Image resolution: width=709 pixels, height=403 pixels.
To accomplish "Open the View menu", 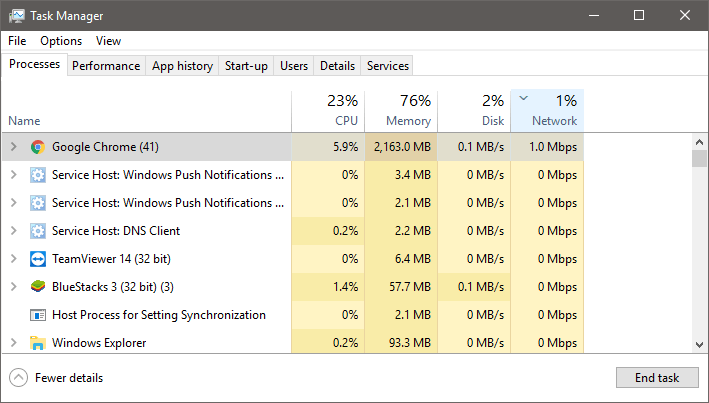I will 109,41.
